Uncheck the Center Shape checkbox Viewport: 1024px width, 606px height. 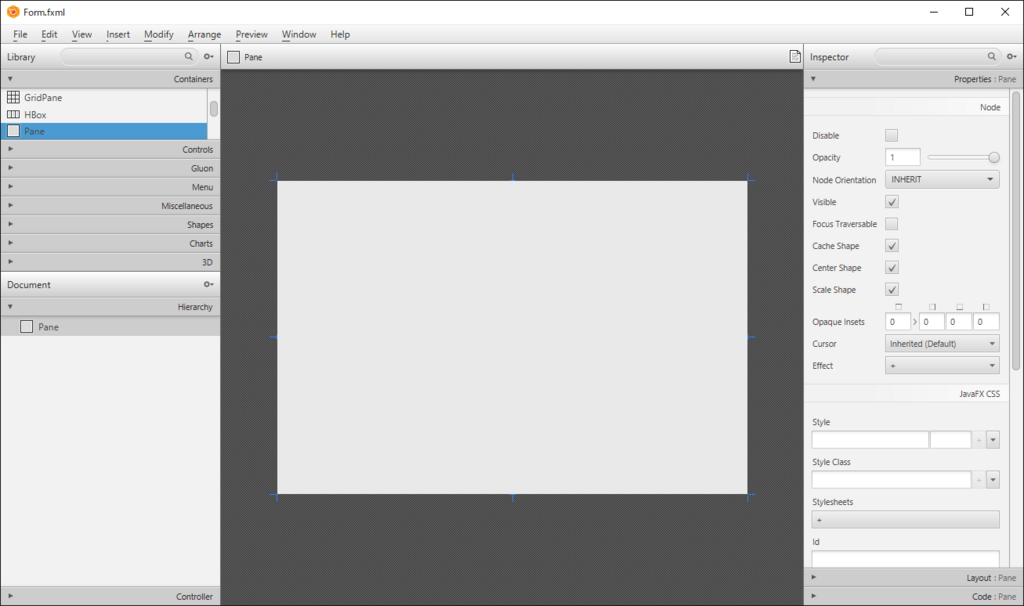pos(891,268)
